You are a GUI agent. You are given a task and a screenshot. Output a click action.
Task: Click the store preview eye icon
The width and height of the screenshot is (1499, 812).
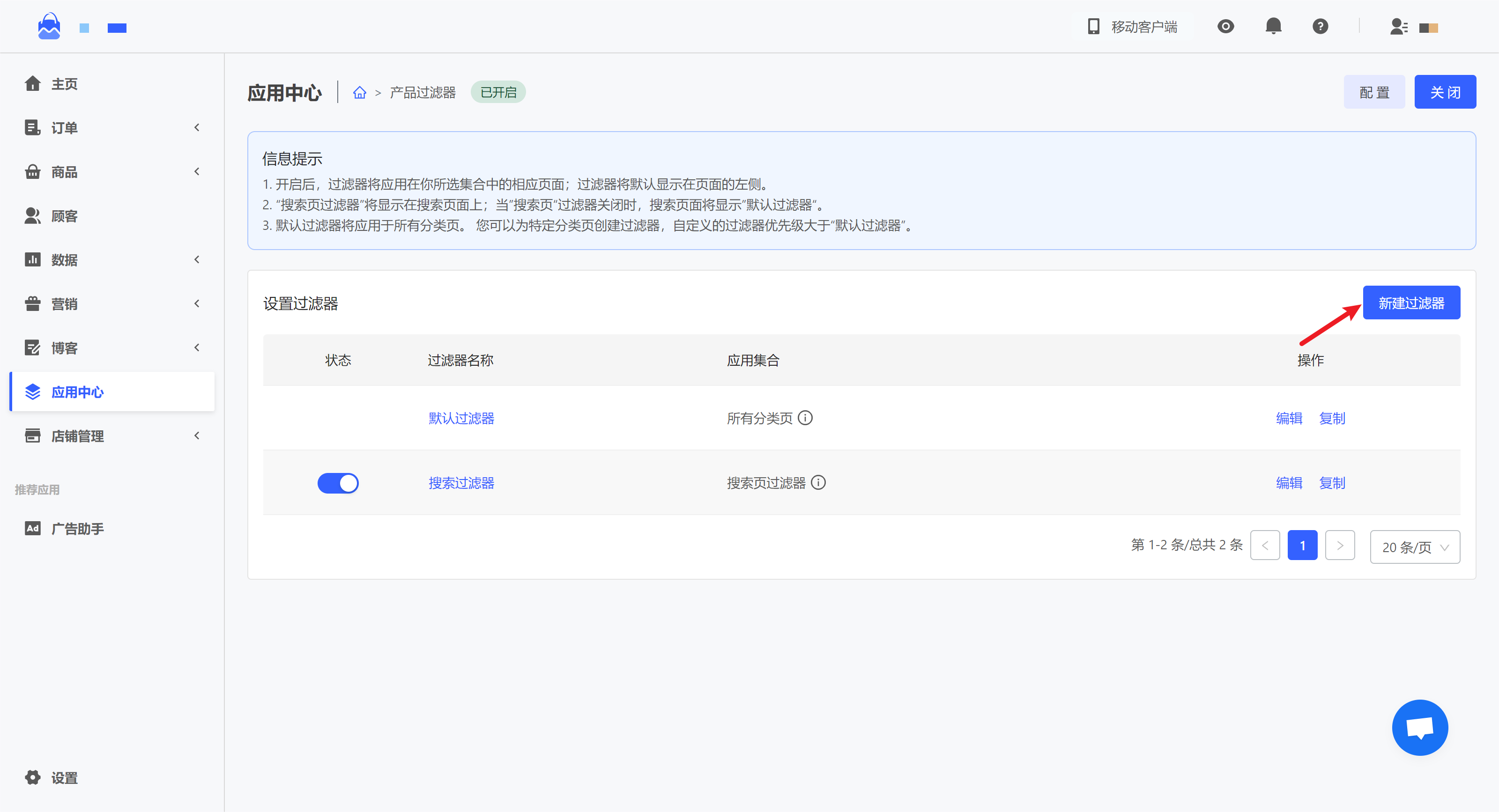coord(1225,26)
